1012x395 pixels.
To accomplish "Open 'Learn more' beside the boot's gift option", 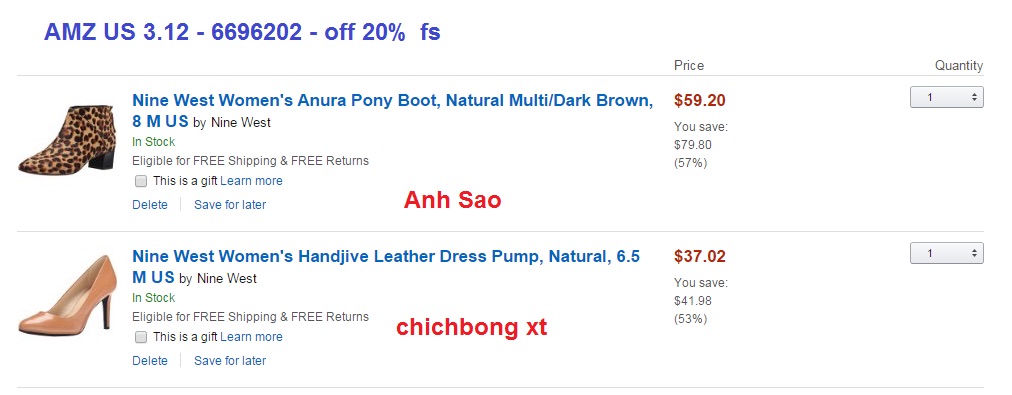I will click(x=251, y=181).
